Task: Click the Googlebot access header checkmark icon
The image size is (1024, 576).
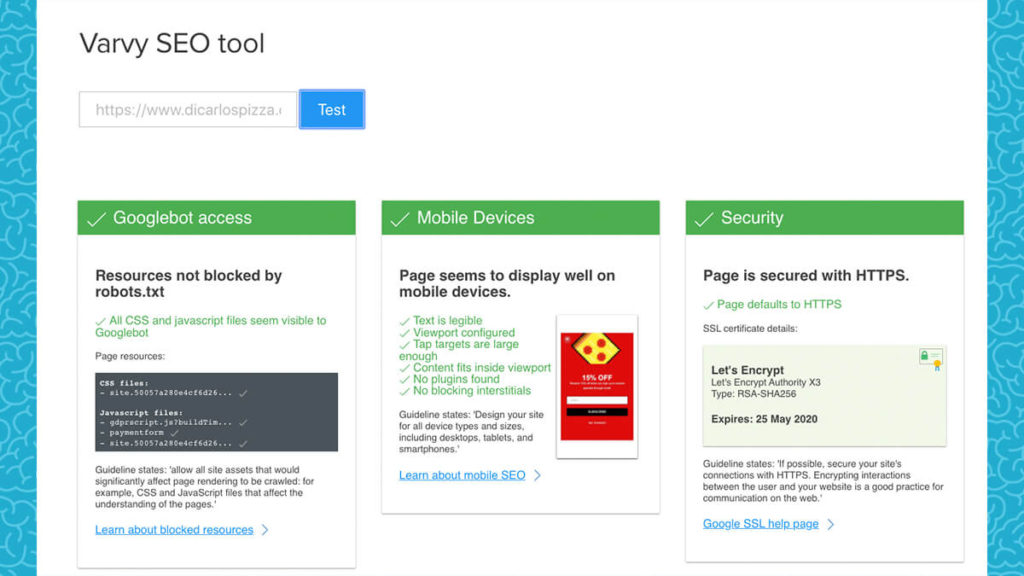Action: 96,219
